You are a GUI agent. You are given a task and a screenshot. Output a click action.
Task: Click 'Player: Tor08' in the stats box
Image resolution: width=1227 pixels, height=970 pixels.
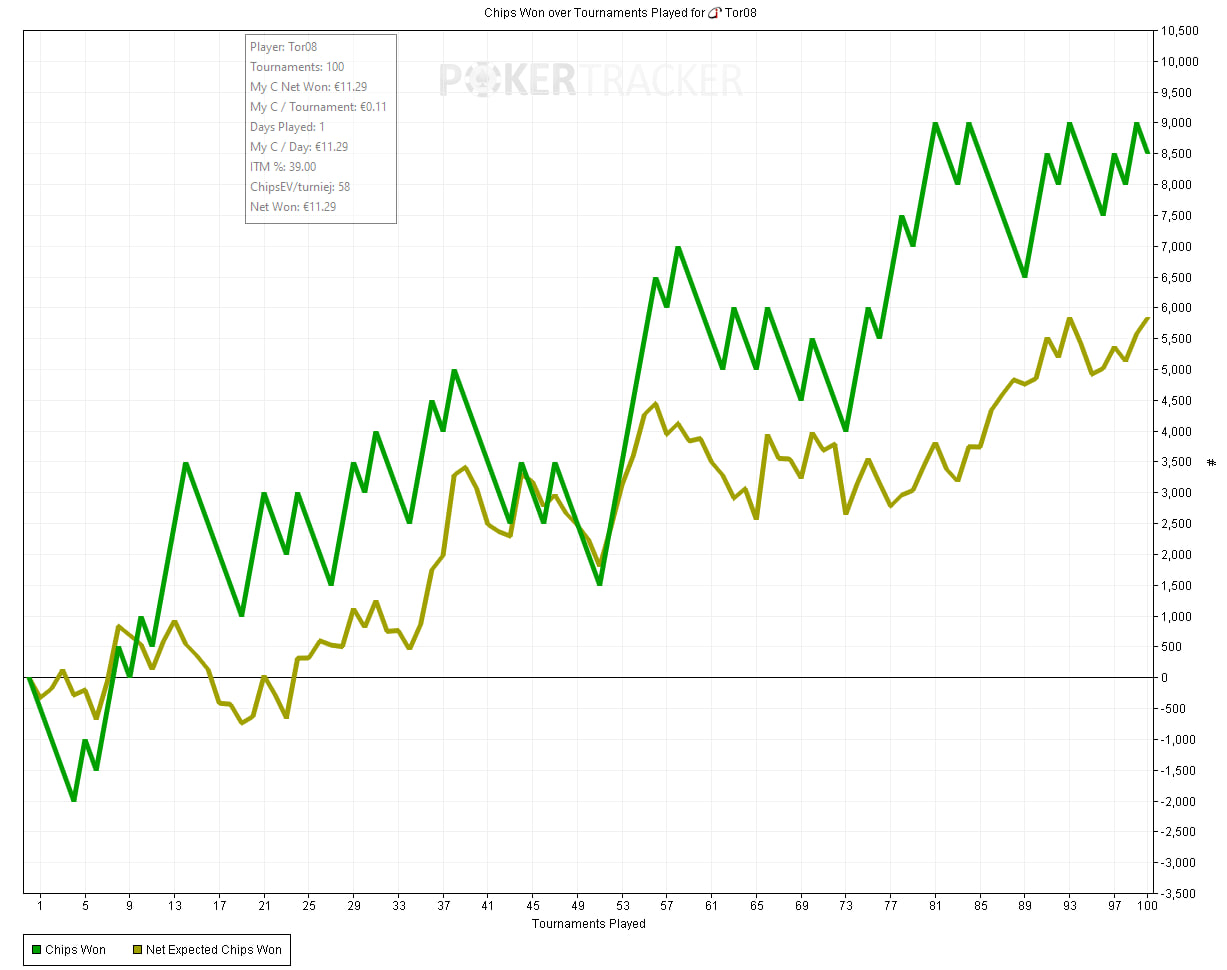tap(283, 46)
